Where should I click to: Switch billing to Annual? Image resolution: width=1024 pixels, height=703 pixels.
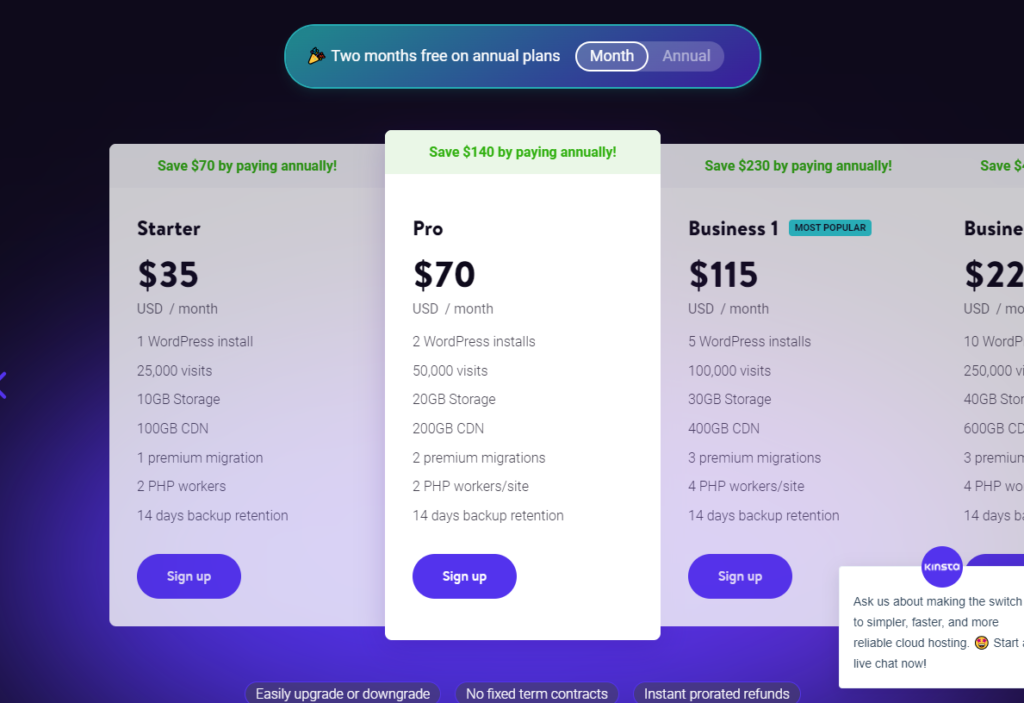pos(686,56)
